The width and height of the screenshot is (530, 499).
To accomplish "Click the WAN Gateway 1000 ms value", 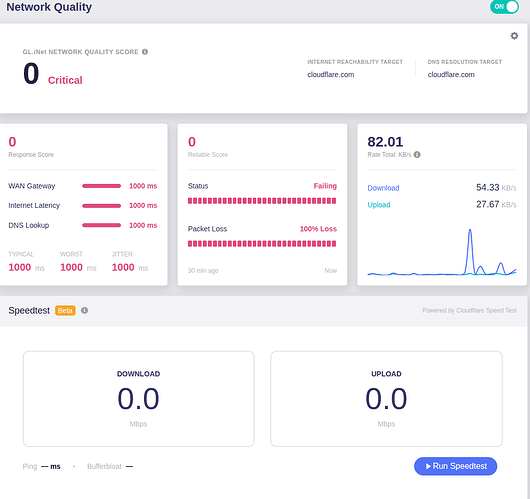I will [143, 186].
